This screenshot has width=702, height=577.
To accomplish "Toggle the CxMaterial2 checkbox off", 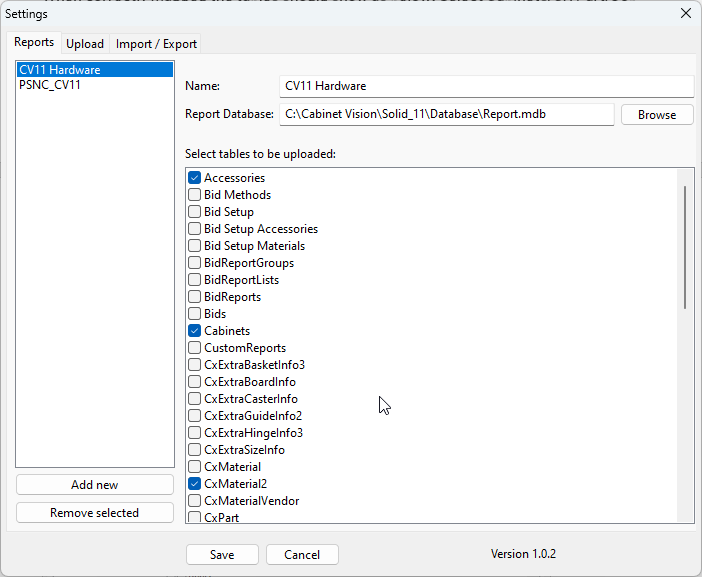I will click(x=195, y=484).
